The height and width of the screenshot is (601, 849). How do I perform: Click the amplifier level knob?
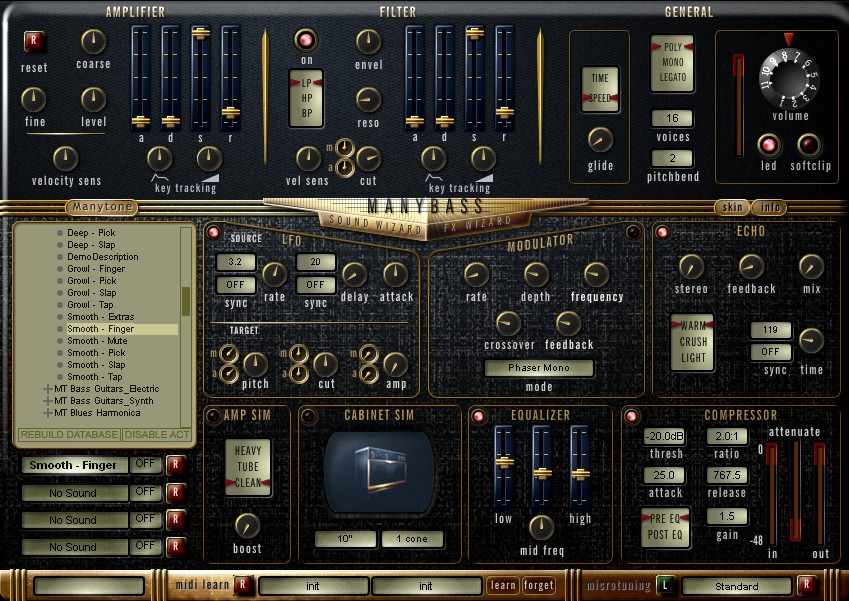pyautogui.click(x=93, y=100)
